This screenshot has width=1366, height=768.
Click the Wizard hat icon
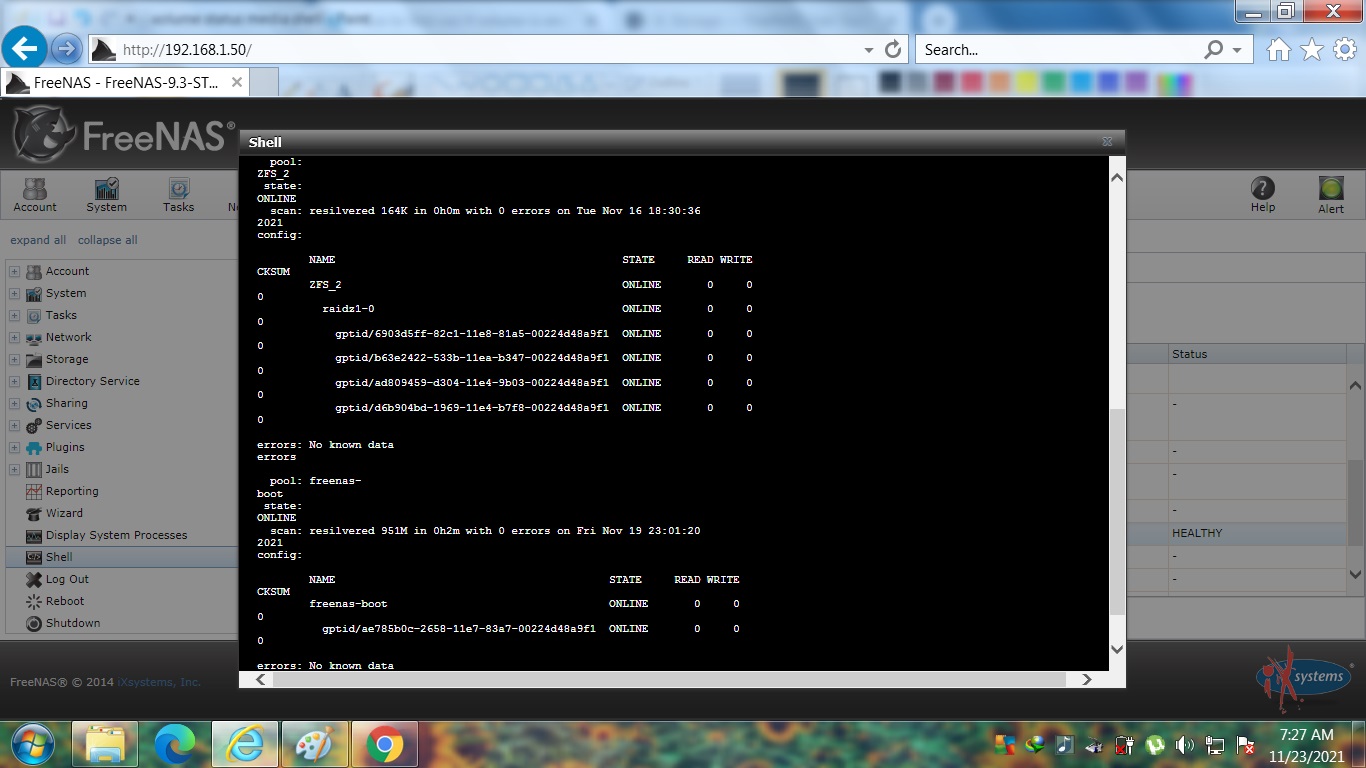34,513
